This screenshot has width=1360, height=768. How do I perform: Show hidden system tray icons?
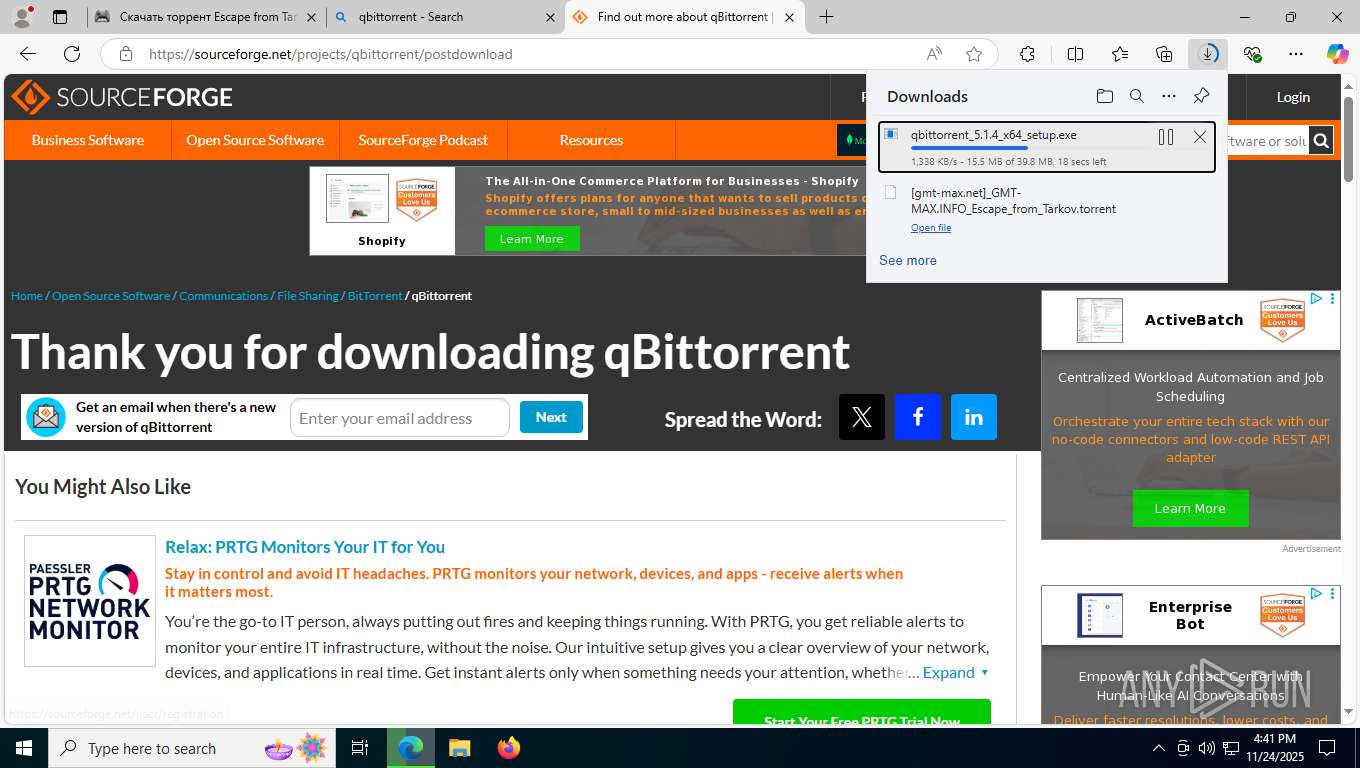(x=1159, y=748)
